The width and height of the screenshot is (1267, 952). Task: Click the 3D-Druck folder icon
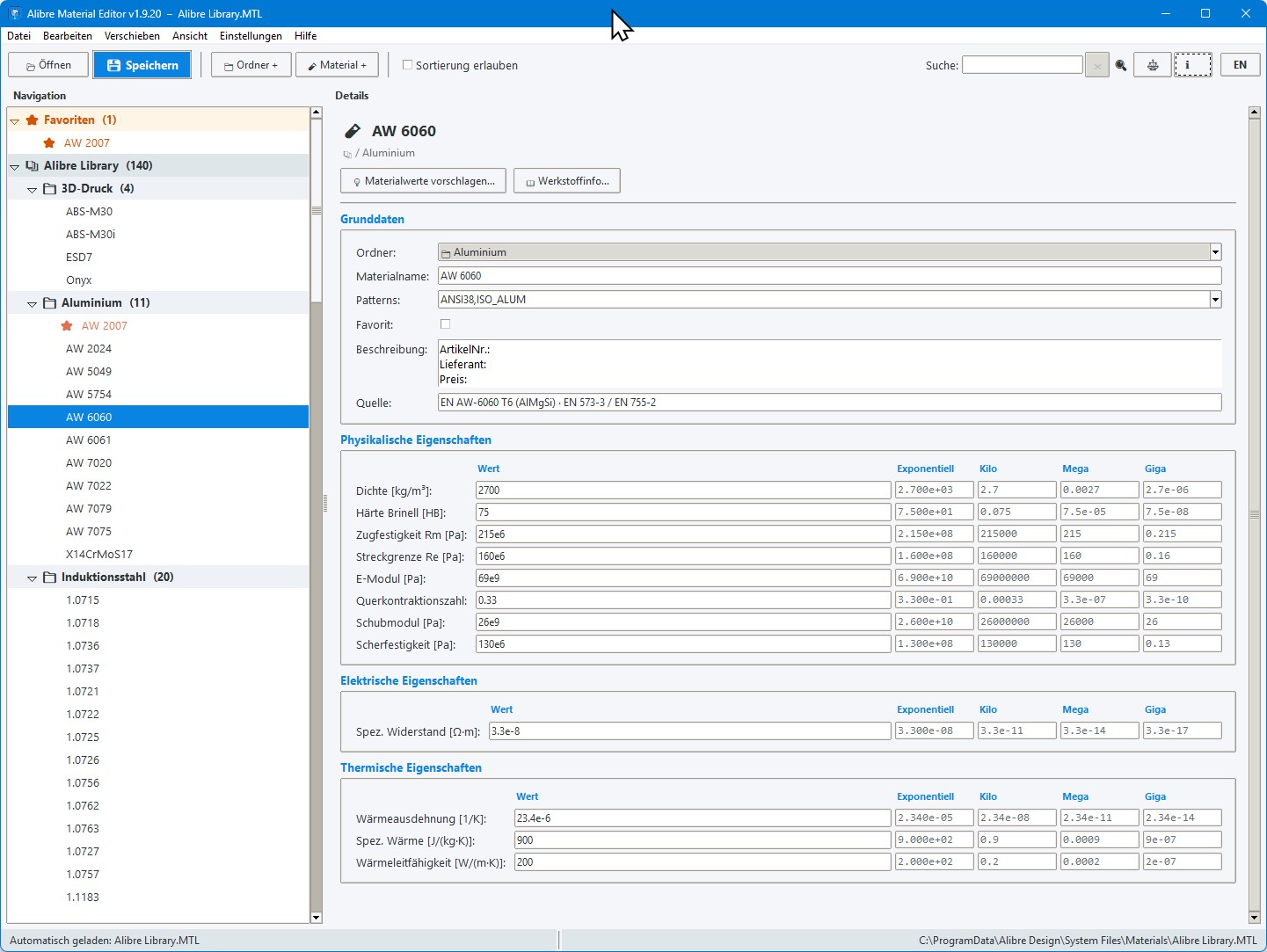coord(49,188)
